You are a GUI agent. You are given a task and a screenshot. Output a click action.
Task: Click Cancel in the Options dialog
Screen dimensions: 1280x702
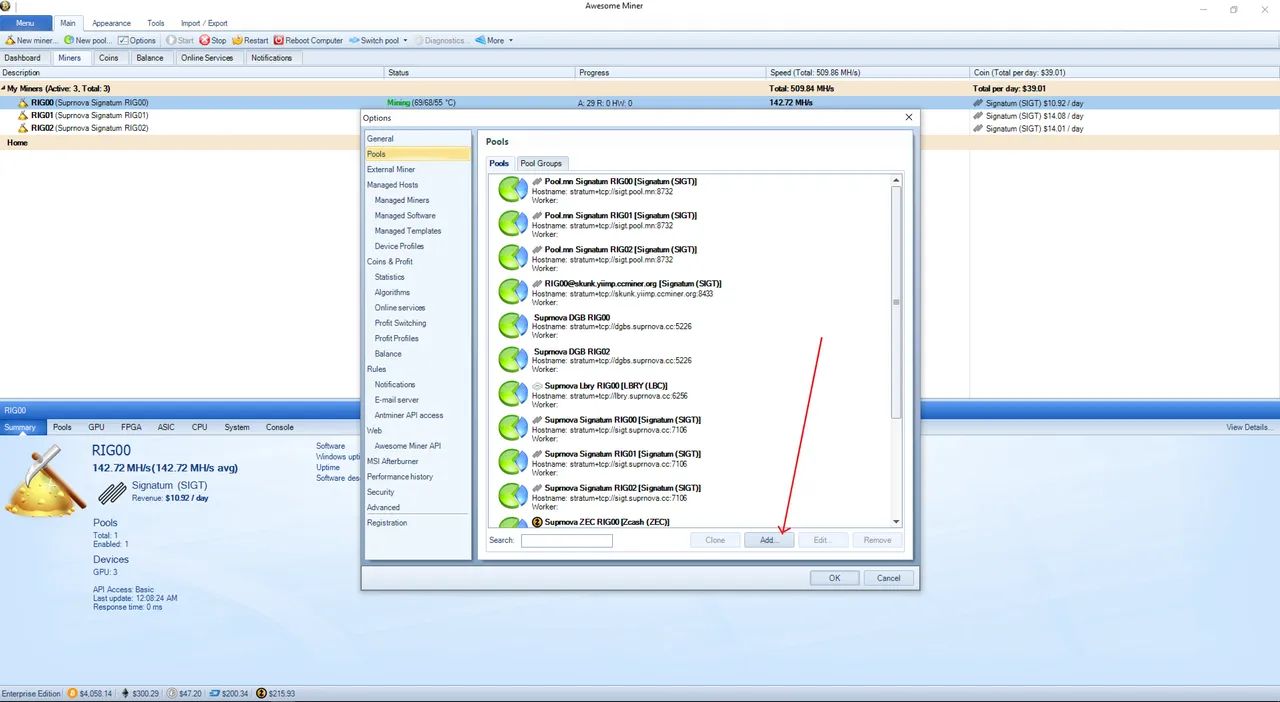(889, 578)
